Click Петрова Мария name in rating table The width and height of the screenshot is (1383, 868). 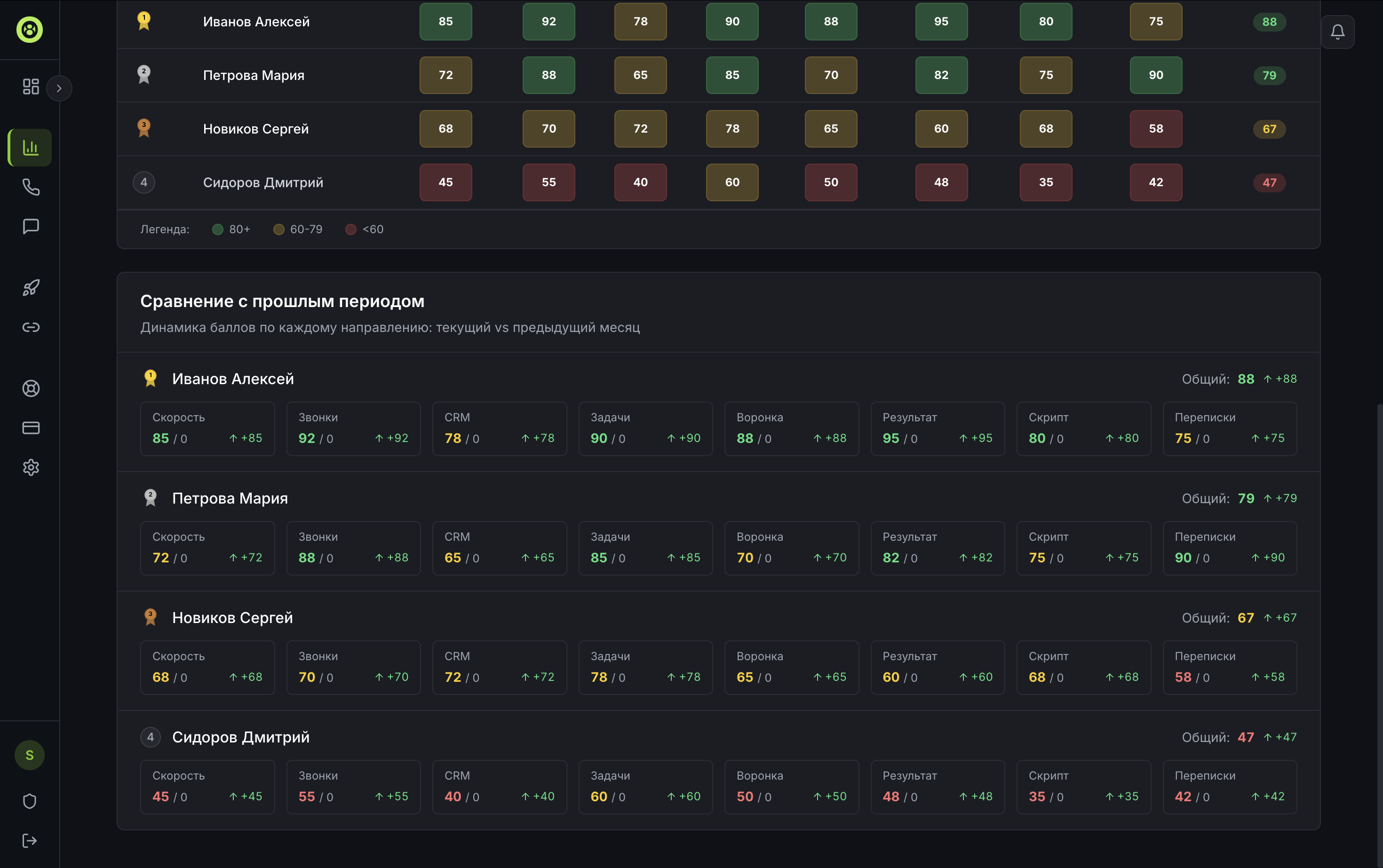click(x=253, y=75)
